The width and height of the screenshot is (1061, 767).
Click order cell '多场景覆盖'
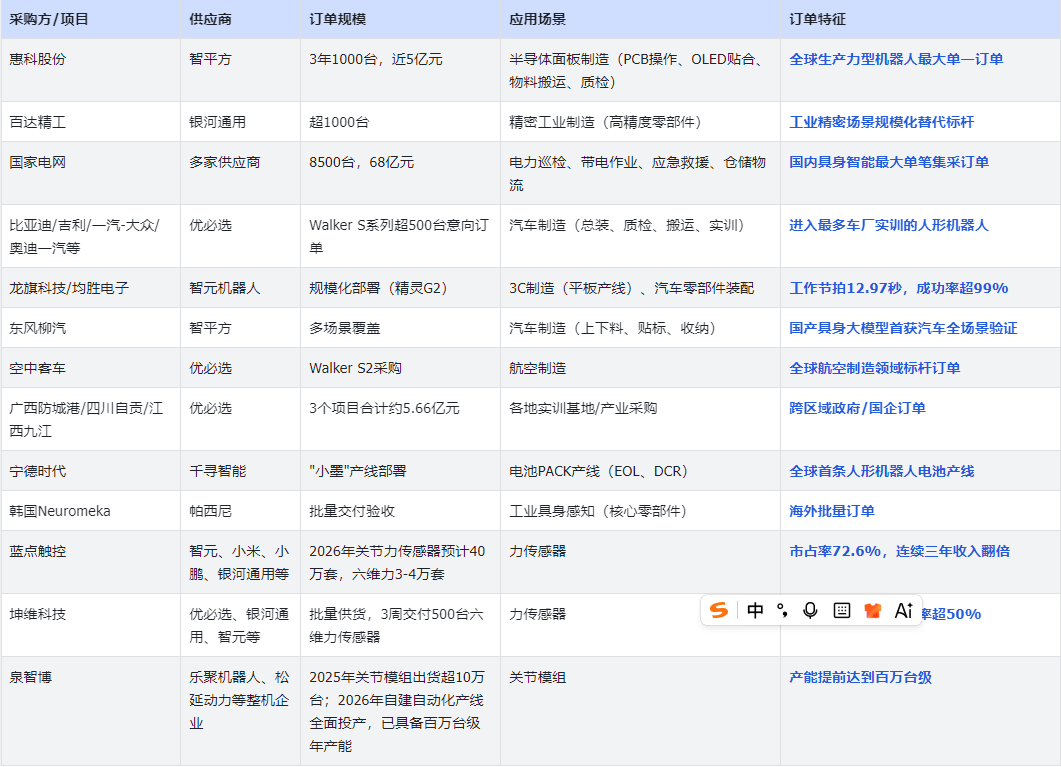tap(401, 328)
